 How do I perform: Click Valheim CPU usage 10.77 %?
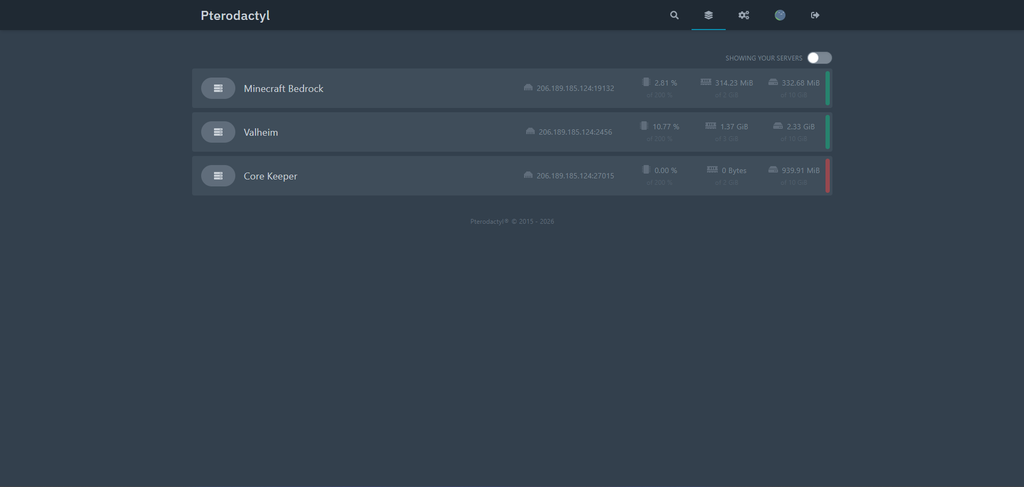[x=665, y=127]
